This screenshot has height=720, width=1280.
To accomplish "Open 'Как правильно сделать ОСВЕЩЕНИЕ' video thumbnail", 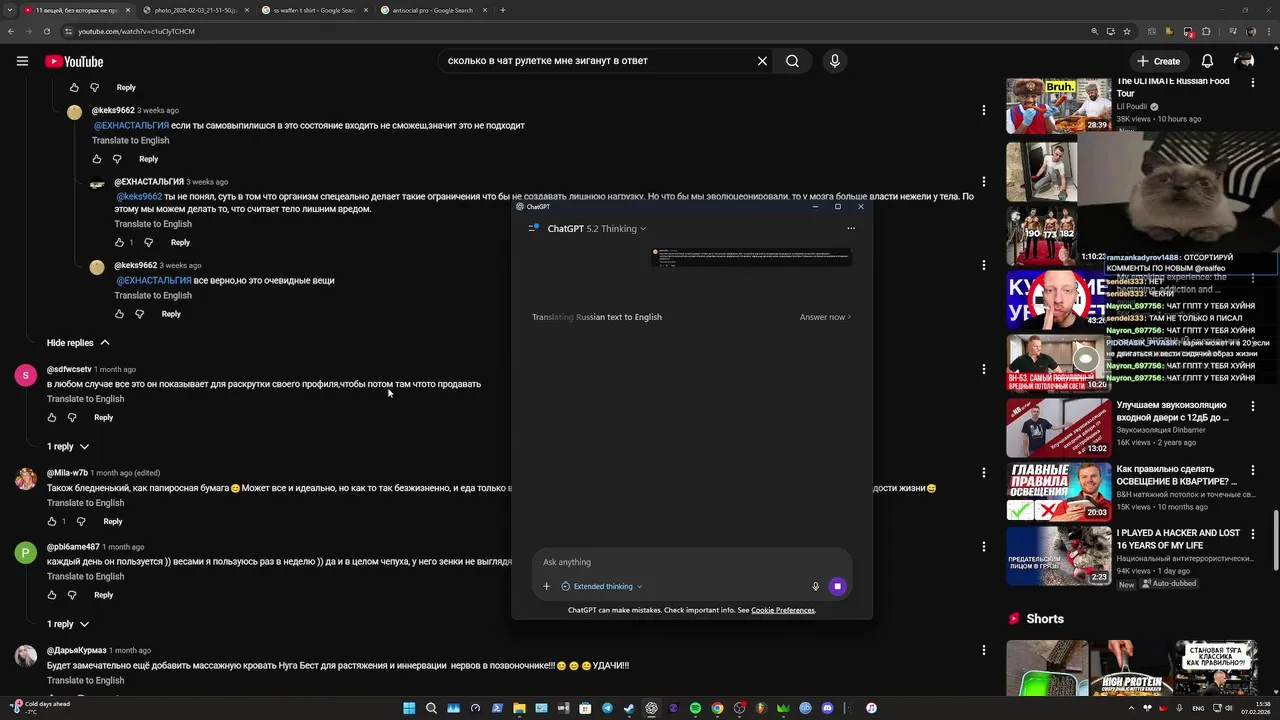I will (x=1058, y=491).
